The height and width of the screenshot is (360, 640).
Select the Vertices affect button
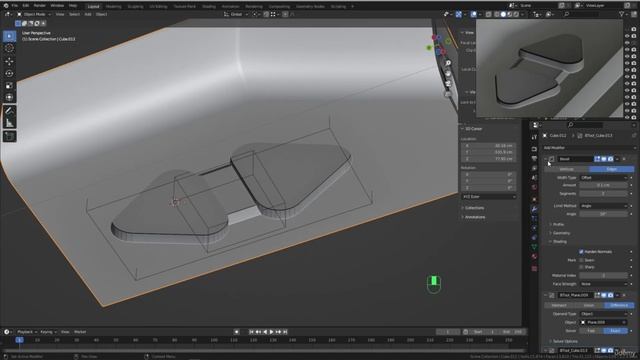[x=567, y=169]
